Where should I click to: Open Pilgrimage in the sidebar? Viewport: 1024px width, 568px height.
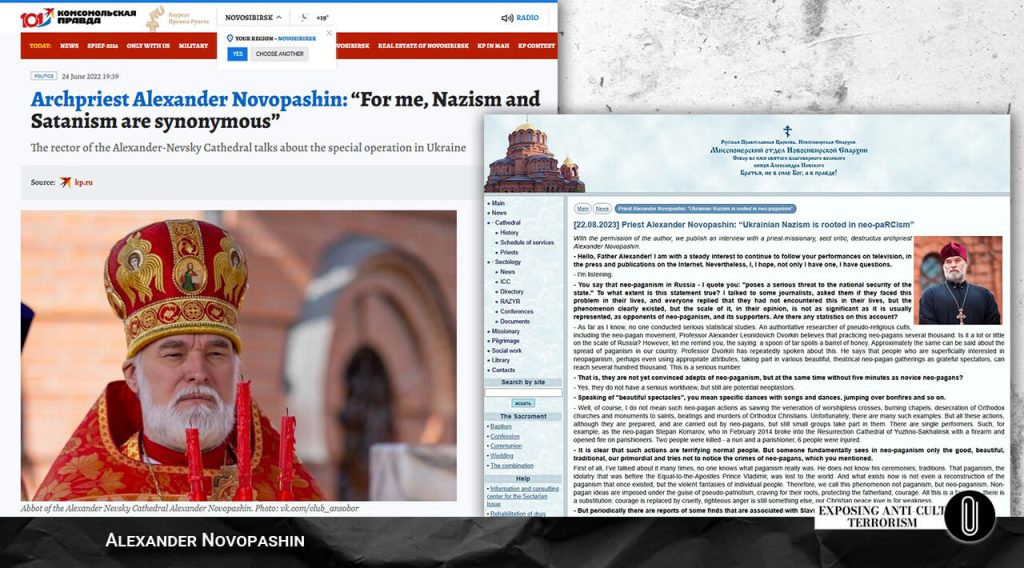click(505, 341)
